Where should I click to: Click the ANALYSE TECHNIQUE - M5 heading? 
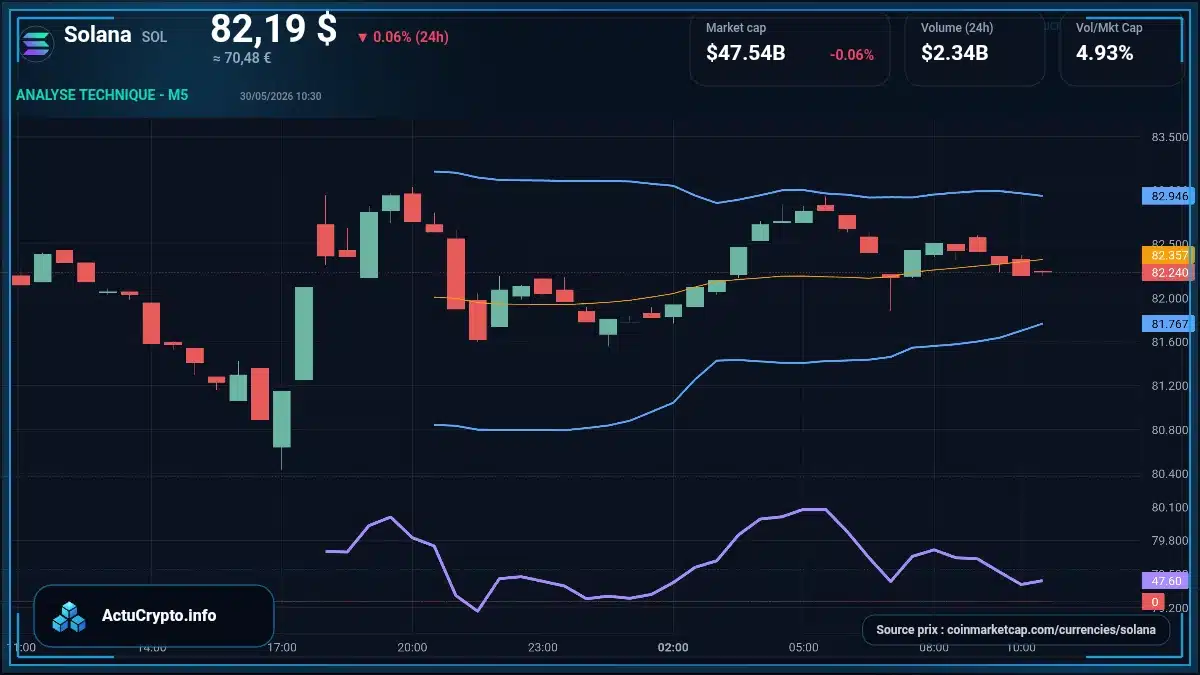102,95
